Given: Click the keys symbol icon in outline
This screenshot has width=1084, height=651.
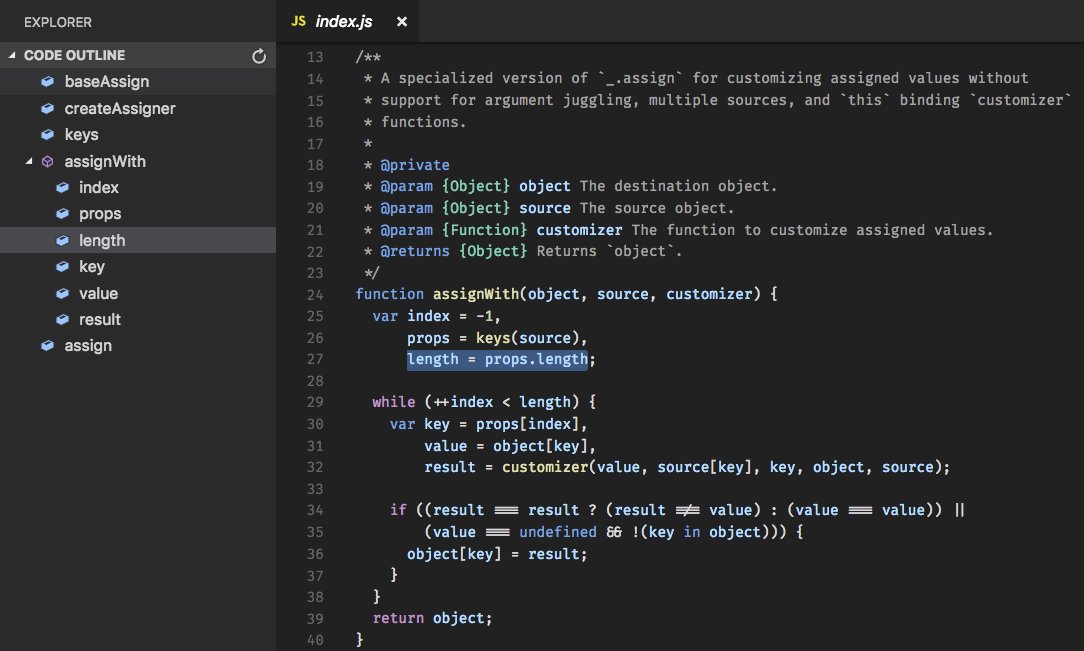Looking at the screenshot, I should click(47, 135).
